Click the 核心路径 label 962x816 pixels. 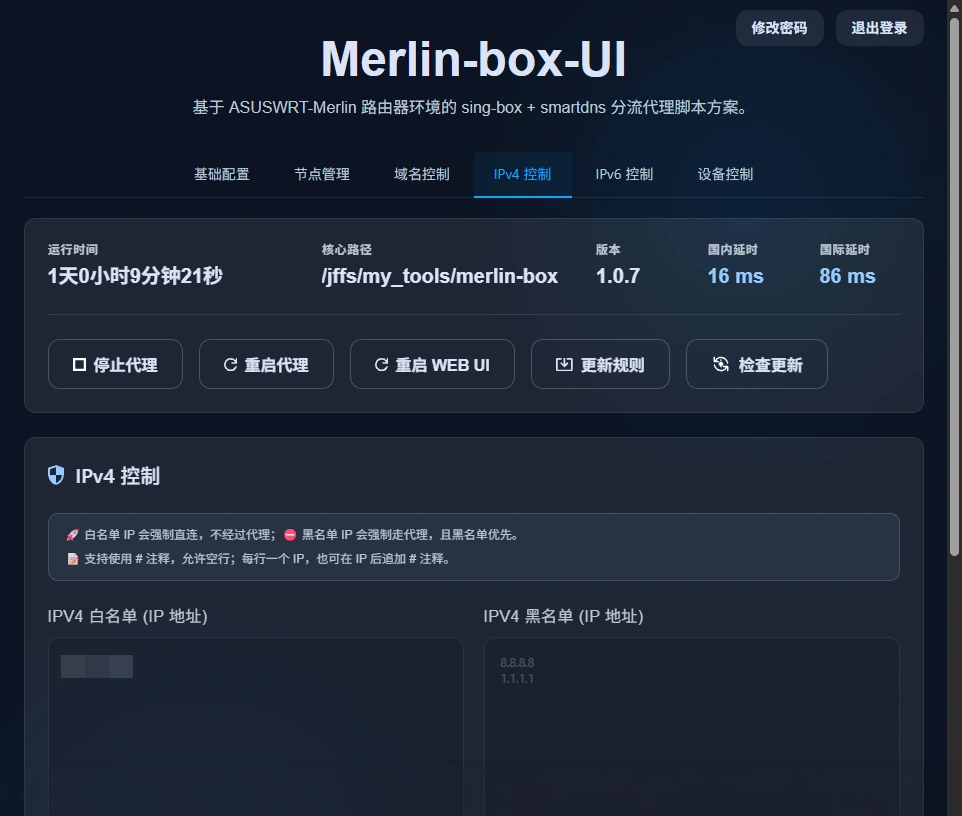(x=347, y=250)
